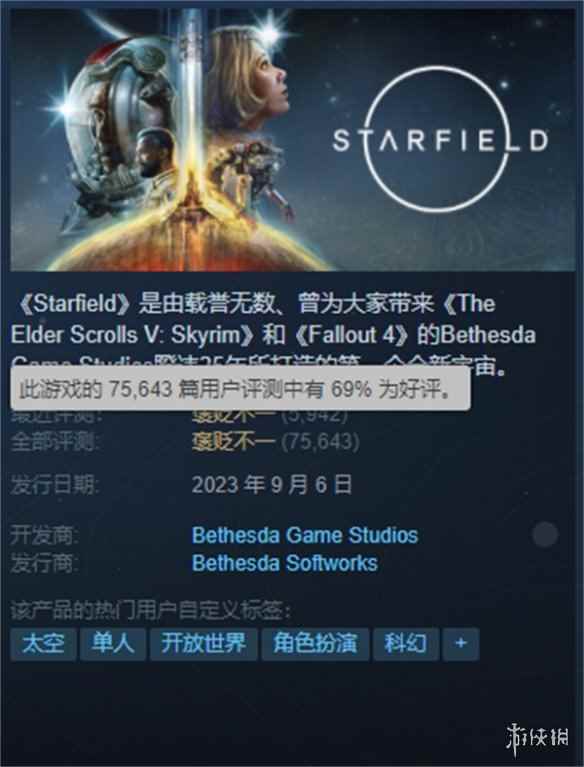Click the 全部评测 褒贬不一 review summary
The height and width of the screenshot is (767, 584).
[x=233, y=442]
